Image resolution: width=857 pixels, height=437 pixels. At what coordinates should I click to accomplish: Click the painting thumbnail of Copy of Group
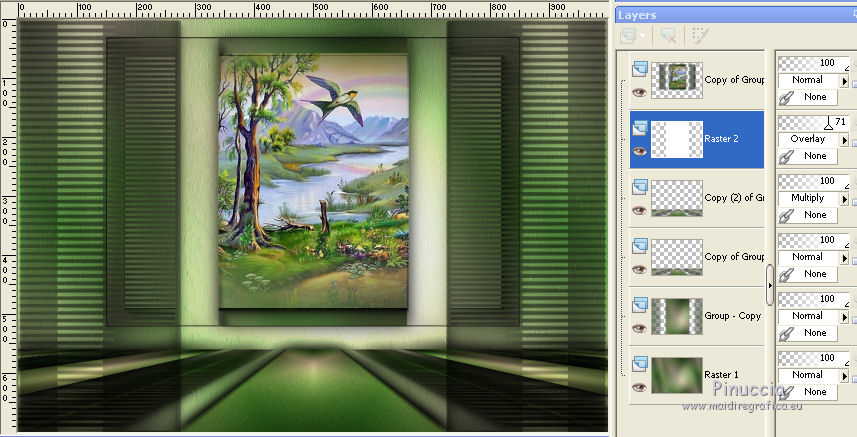[677, 80]
